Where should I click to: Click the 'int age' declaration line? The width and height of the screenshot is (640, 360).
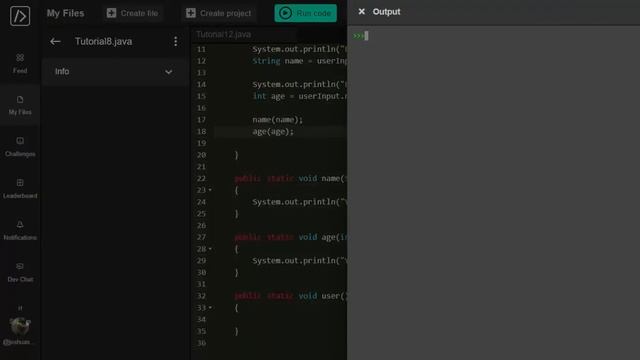click(299, 96)
